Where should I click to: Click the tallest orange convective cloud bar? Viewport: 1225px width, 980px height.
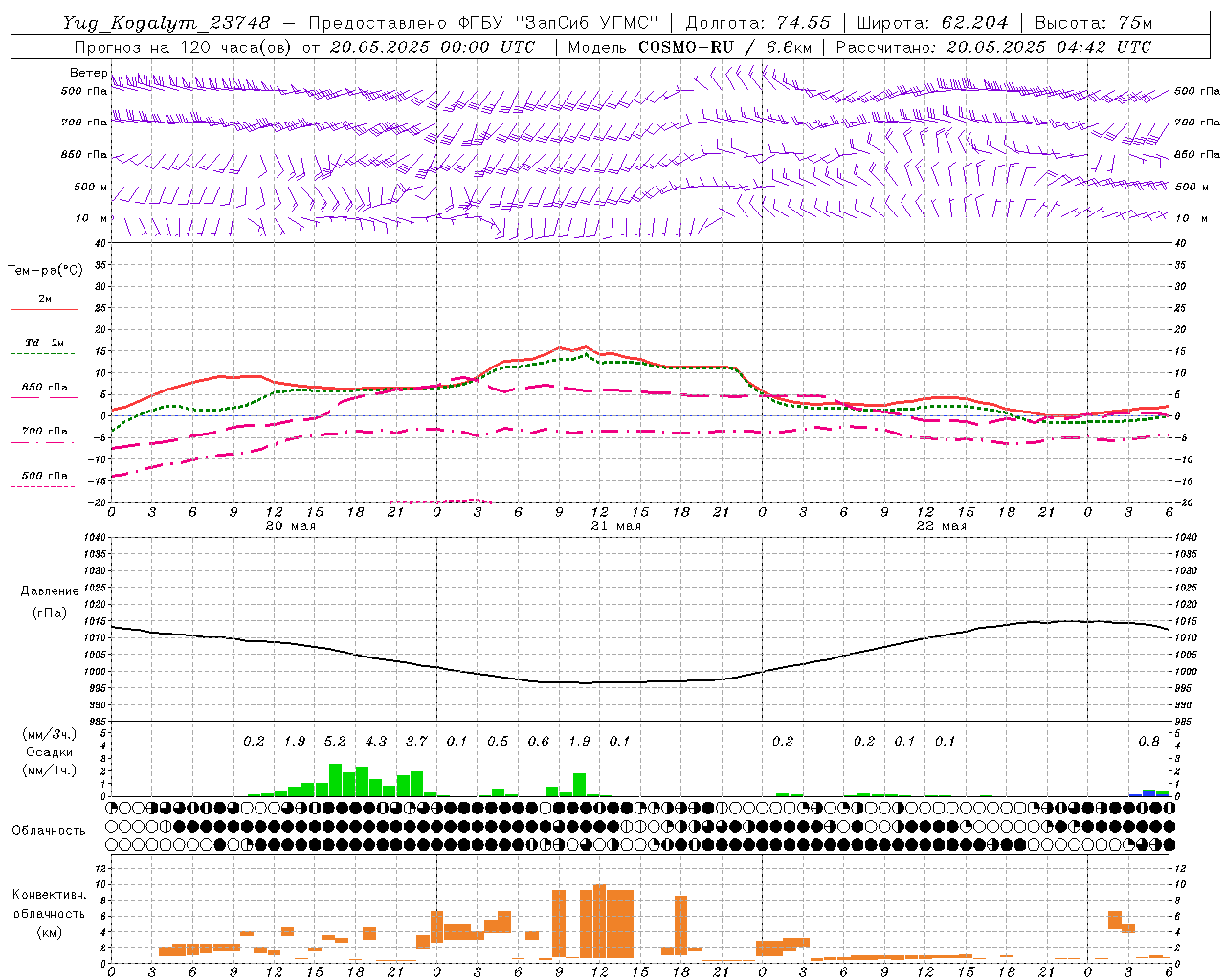click(599, 921)
